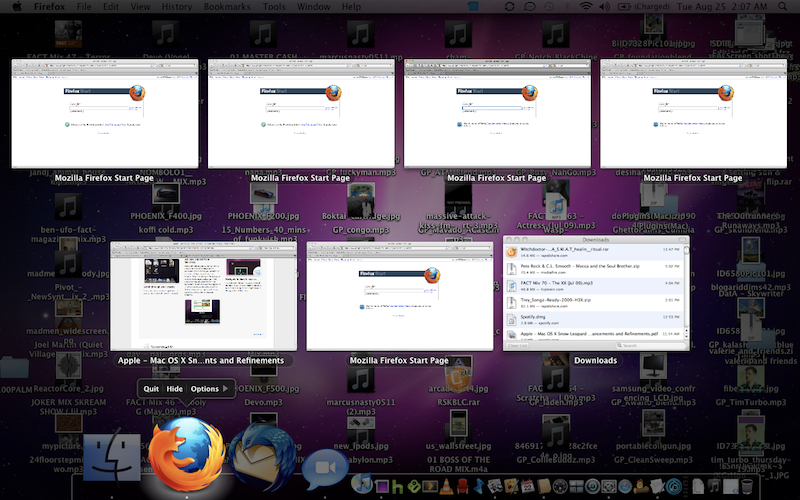The height and width of the screenshot is (500, 800).
Task: Open the volume menu bar icon
Action: [604, 7]
